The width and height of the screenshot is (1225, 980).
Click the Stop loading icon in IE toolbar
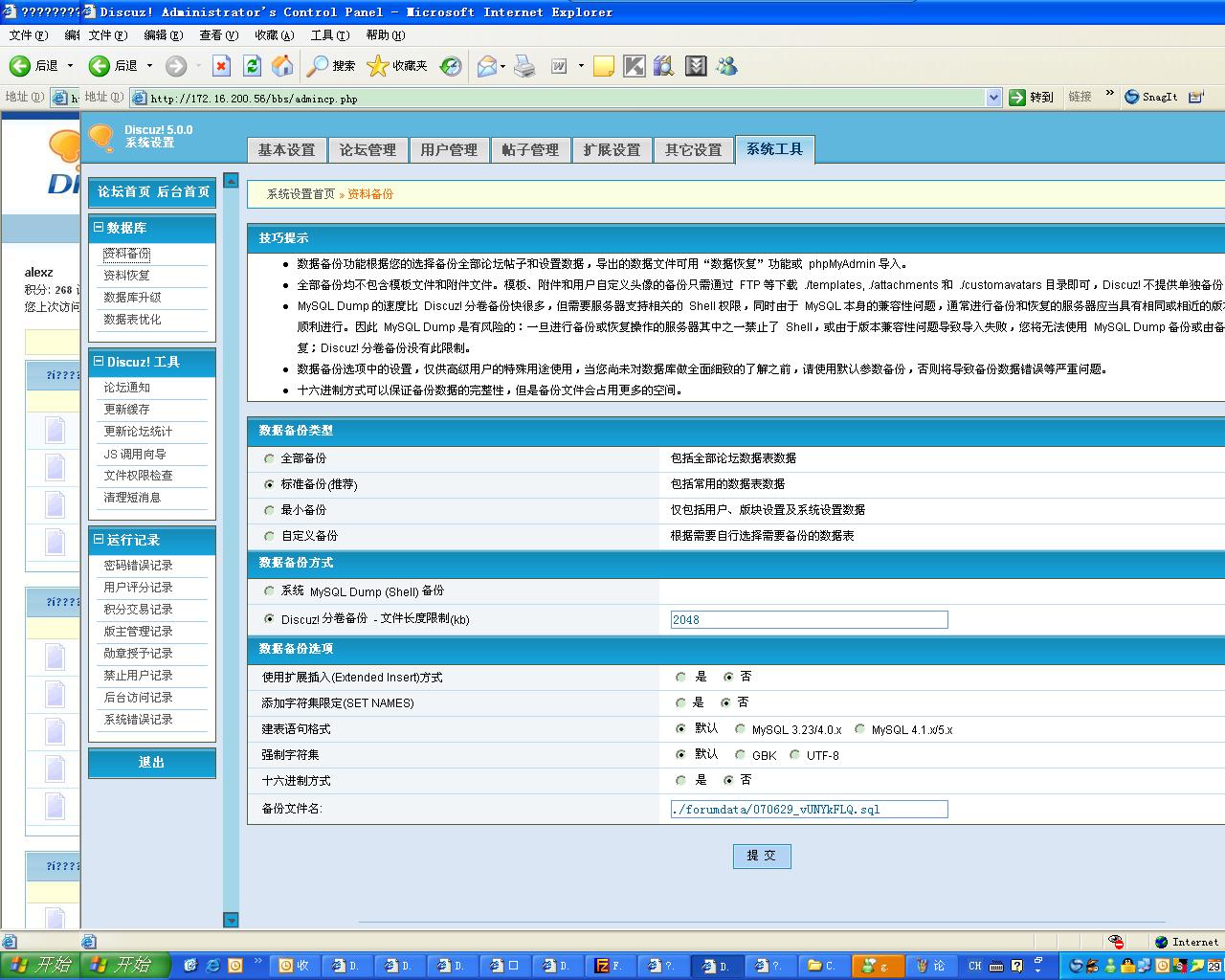click(221, 66)
